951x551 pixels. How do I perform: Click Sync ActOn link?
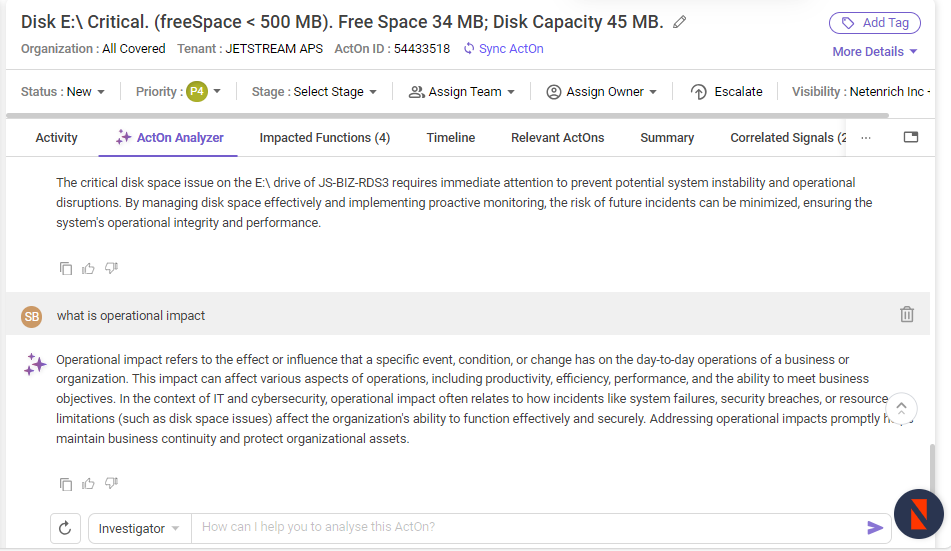pos(503,49)
